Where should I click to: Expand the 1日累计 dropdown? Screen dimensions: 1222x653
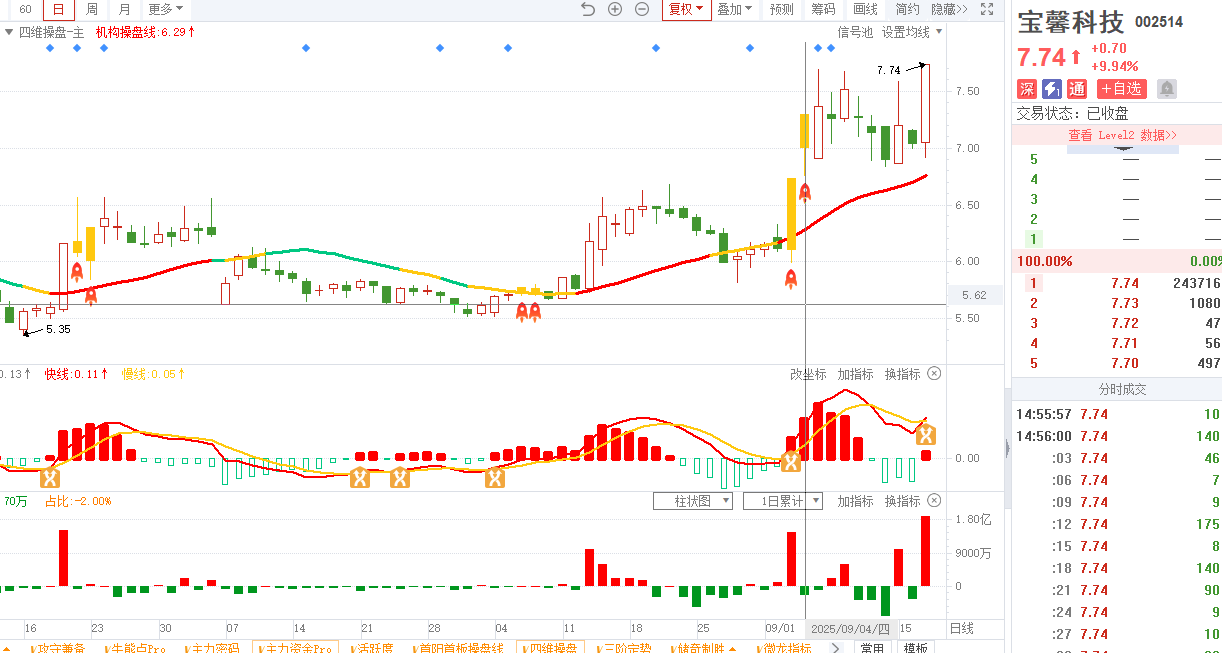click(x=783, y=501)
